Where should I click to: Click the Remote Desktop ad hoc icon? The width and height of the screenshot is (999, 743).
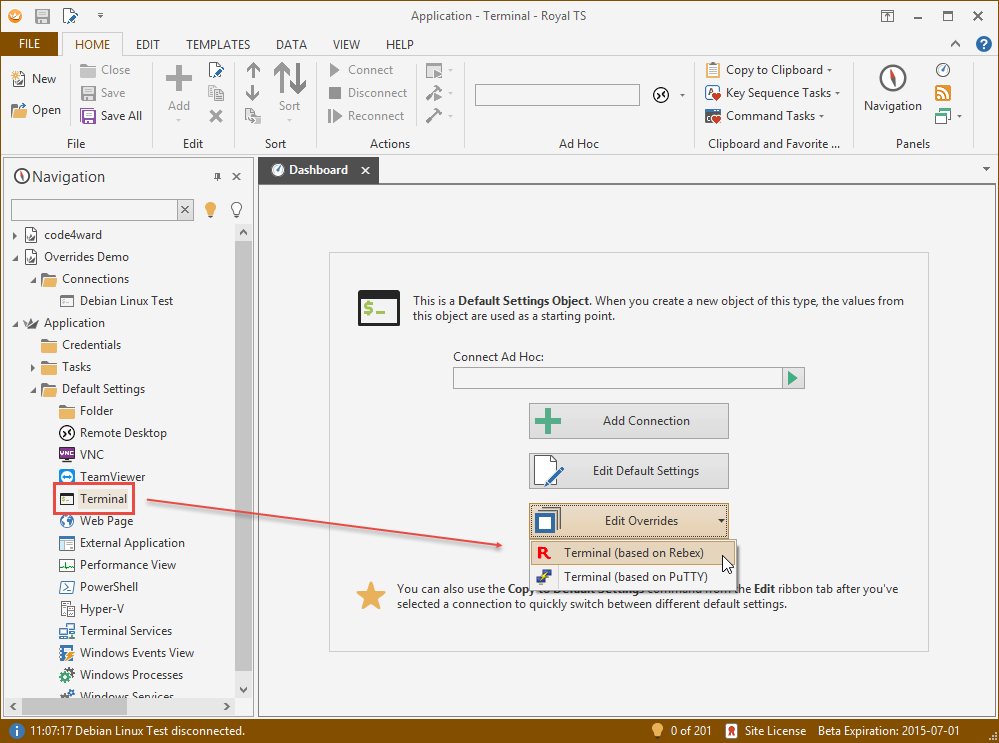pyautogui.click(x=661, y=96)
